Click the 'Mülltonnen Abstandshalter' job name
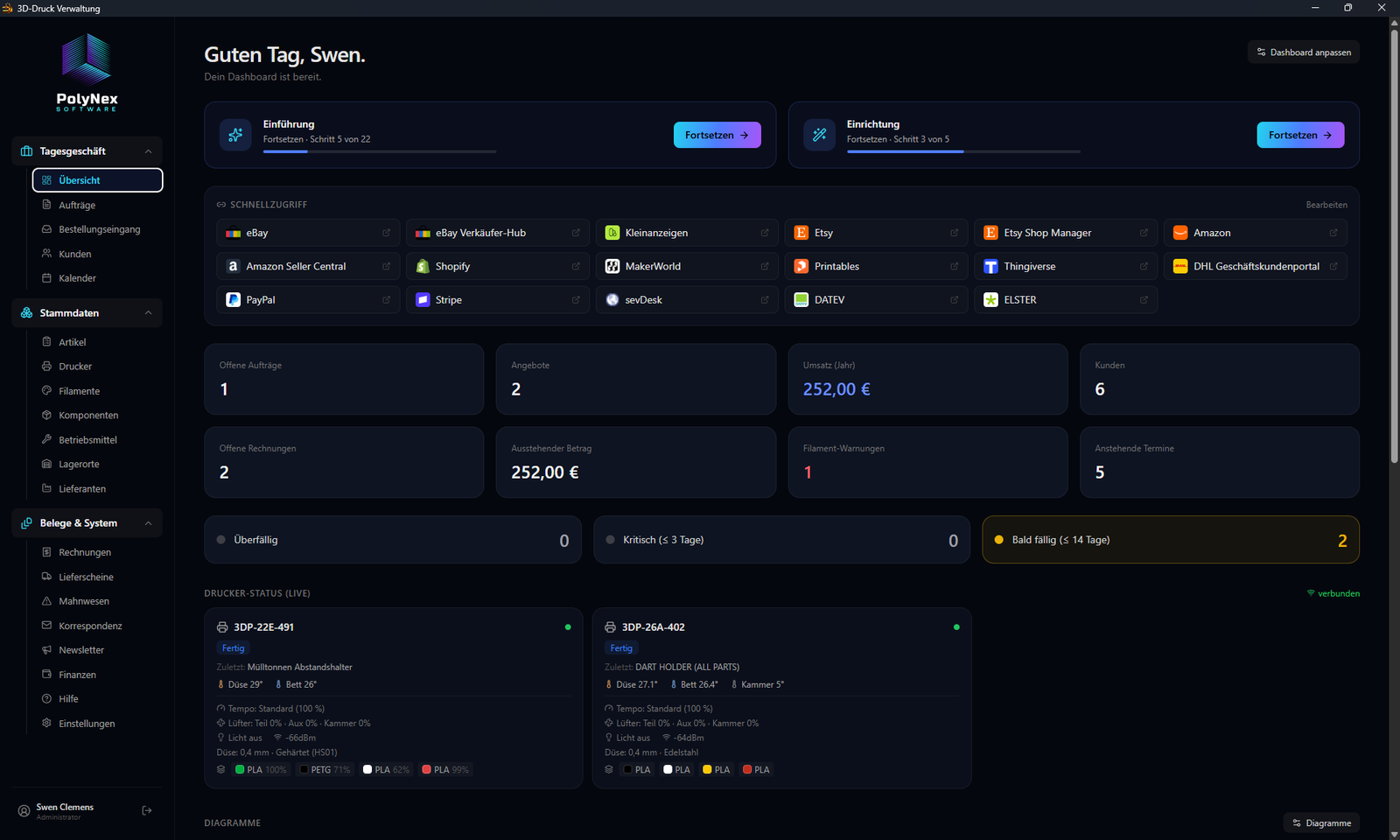 point(300,668)
